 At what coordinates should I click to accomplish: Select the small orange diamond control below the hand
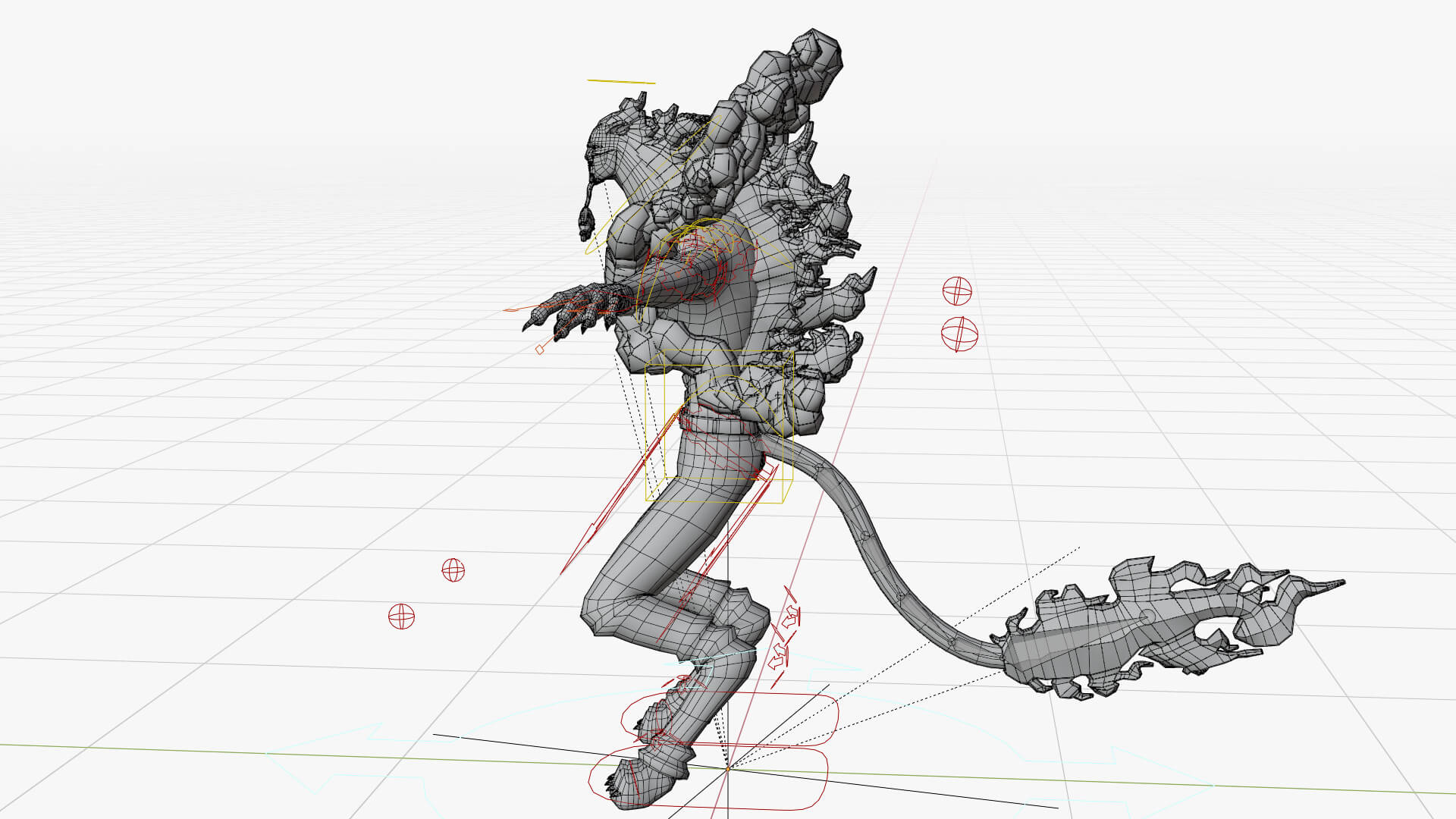(x=540, y=349)
